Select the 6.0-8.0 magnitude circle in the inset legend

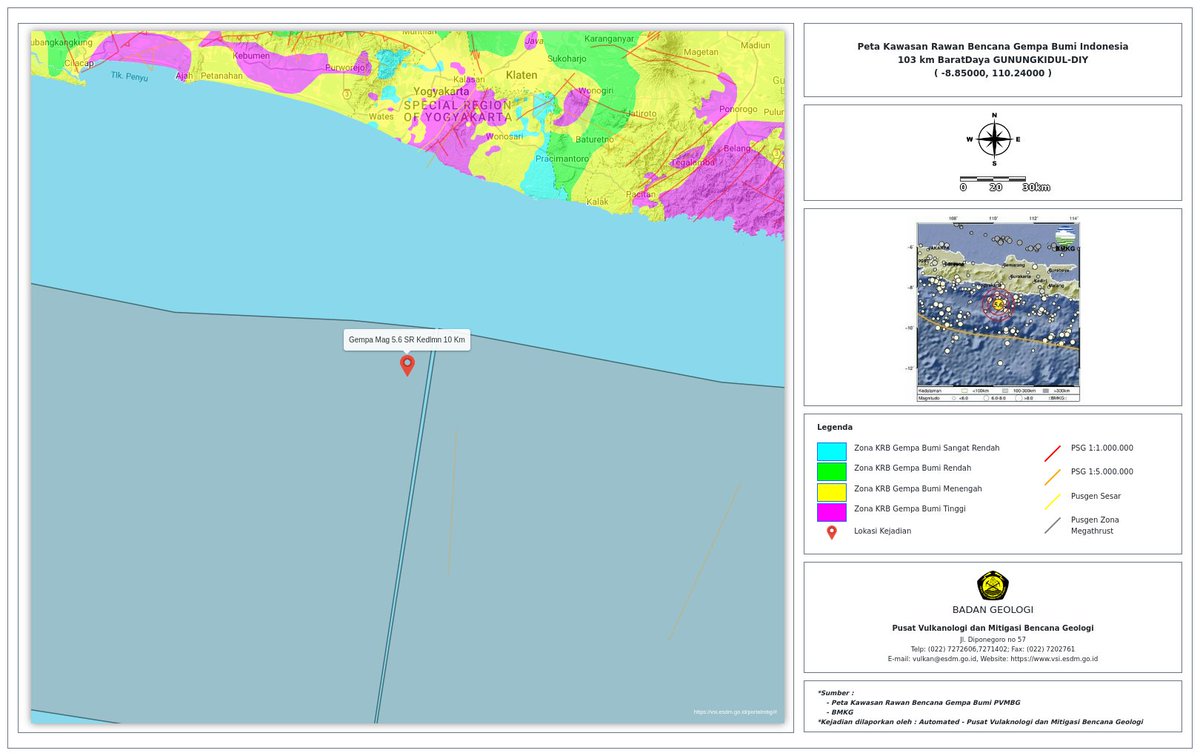coord(988,398)
